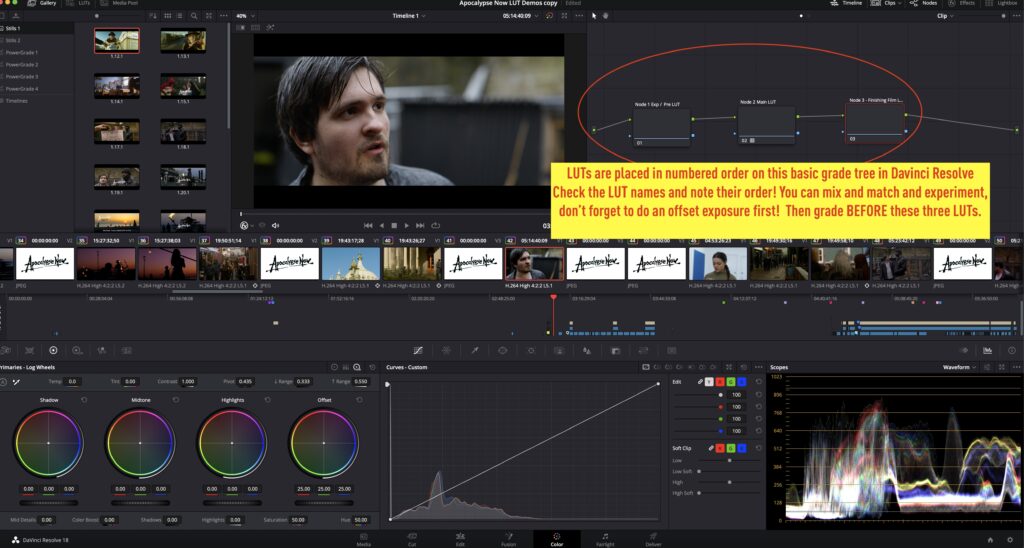Image resolution: width=1024 pixels, height=548 pixels.
Task: Mute viewer audio
Action: tap(276, 225)
